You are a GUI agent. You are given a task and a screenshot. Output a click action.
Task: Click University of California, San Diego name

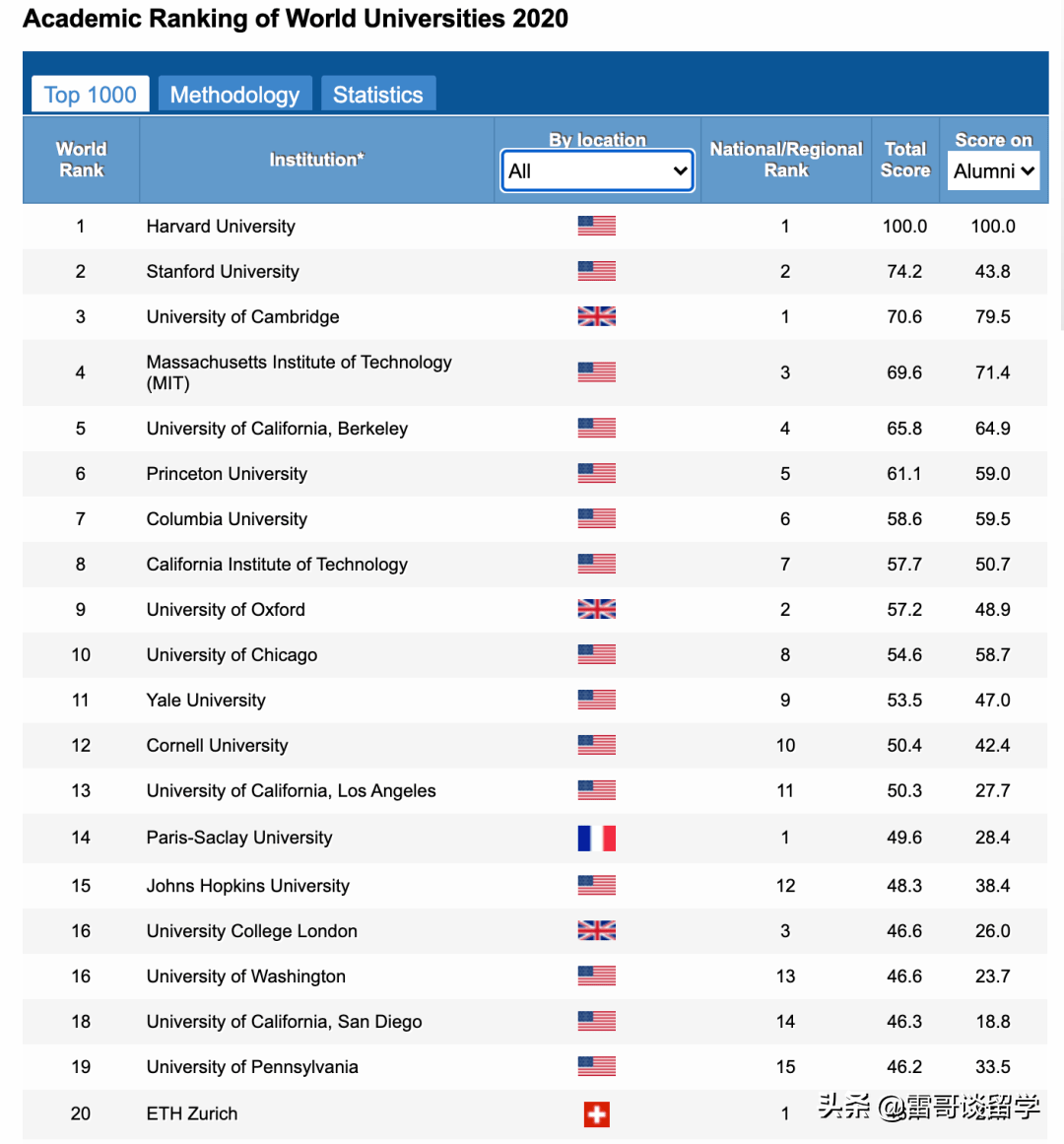(x=285, y=1022)
